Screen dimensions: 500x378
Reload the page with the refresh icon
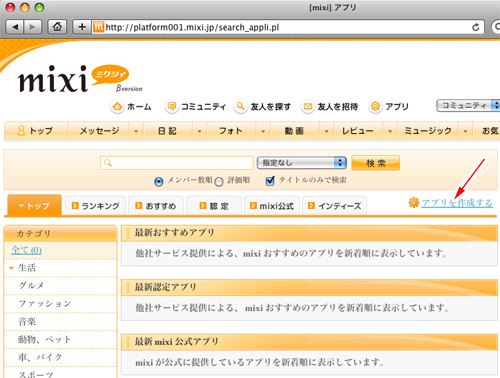476,27
